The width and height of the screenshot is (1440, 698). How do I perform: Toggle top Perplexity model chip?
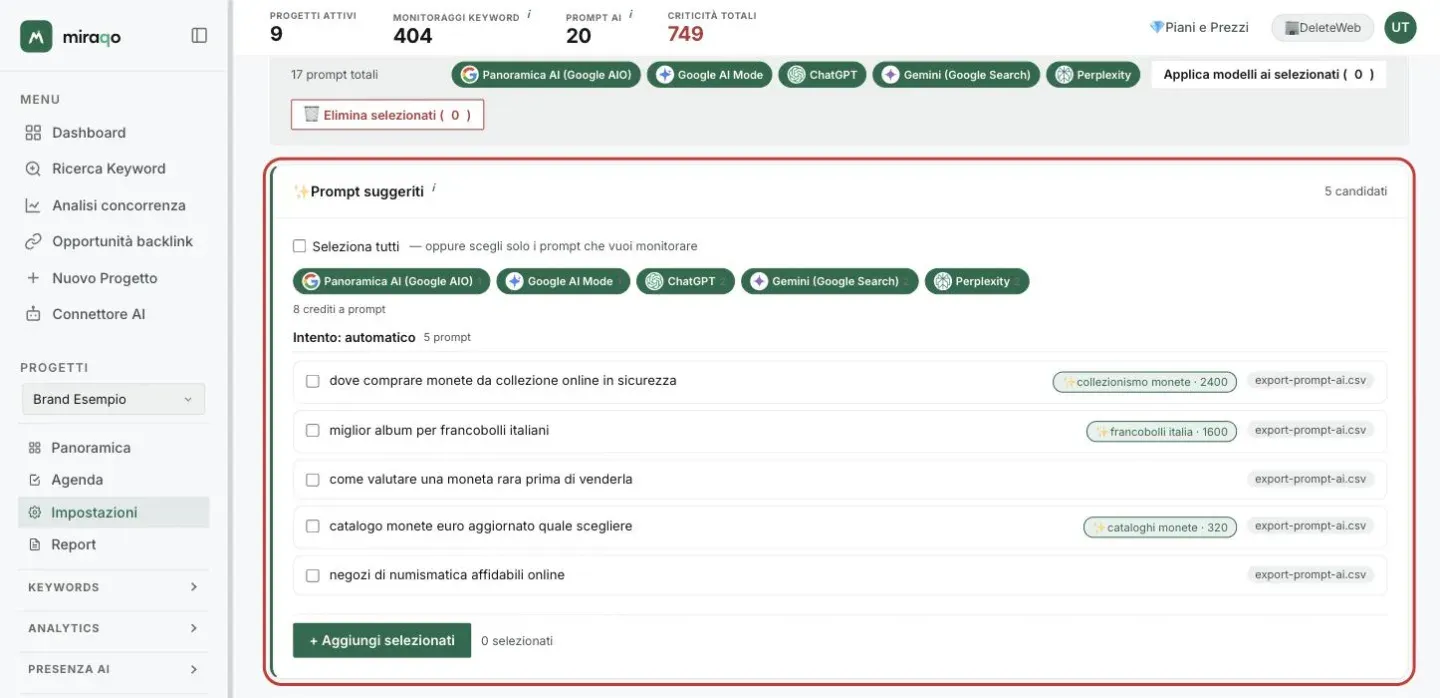(x=1093, y=75)
